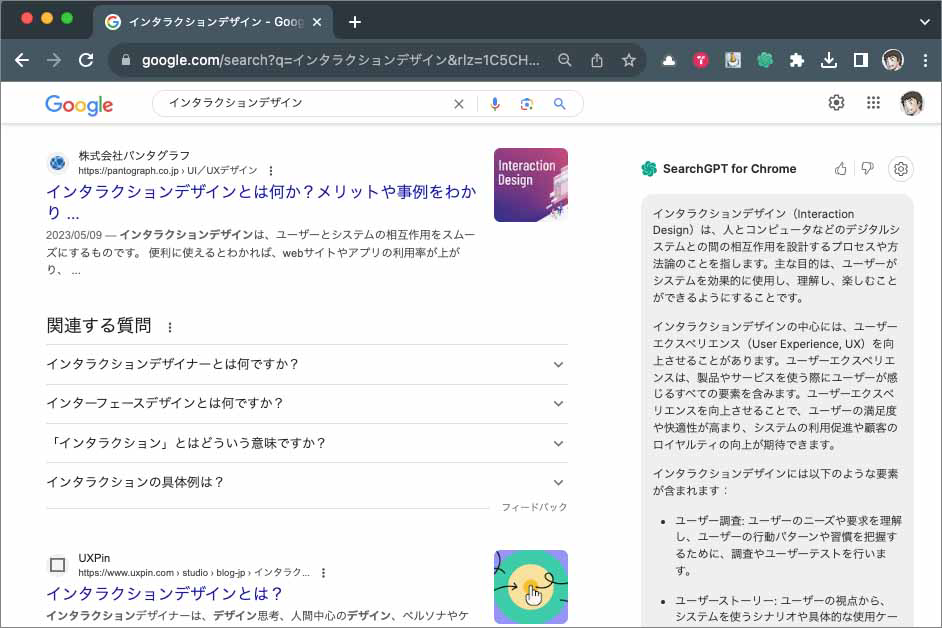
Task: Open the SearchGPT panel settings gear
Action: (x=903, y=169)
